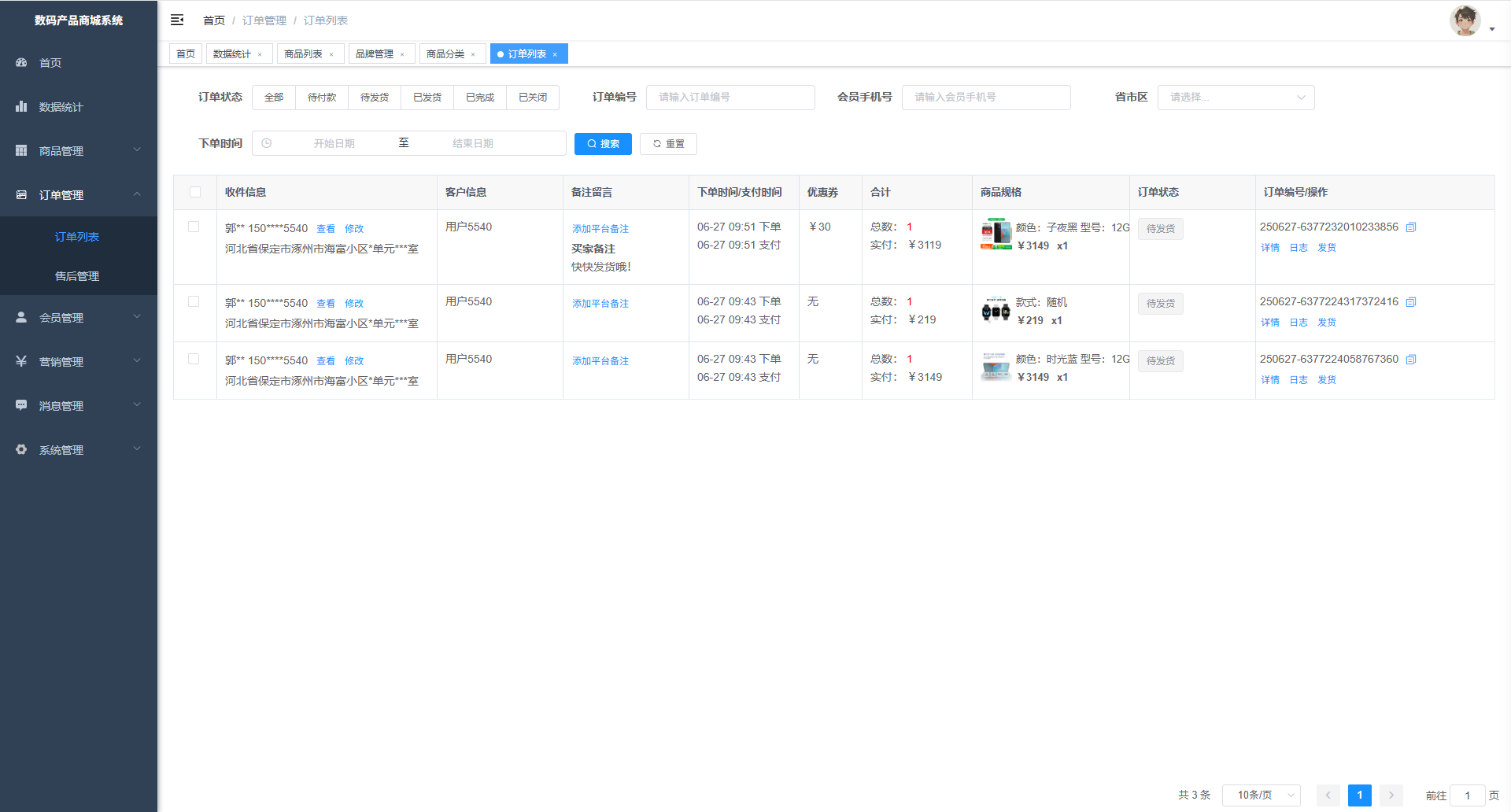Select the checkbox for the third order
The width and height of the screenshot is (1511, 812).
tap(194, 359)
